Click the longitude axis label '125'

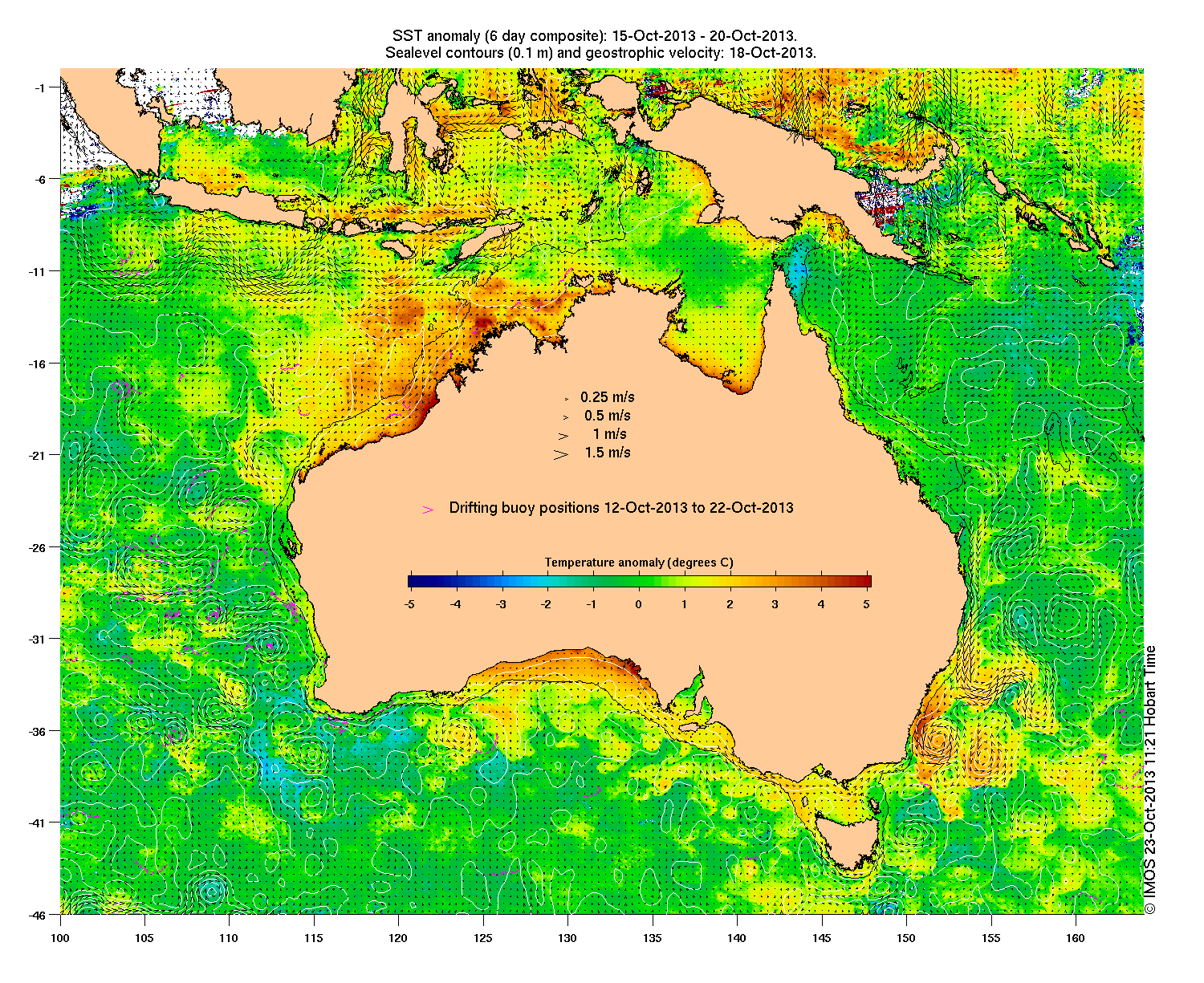tap(482, 938)
